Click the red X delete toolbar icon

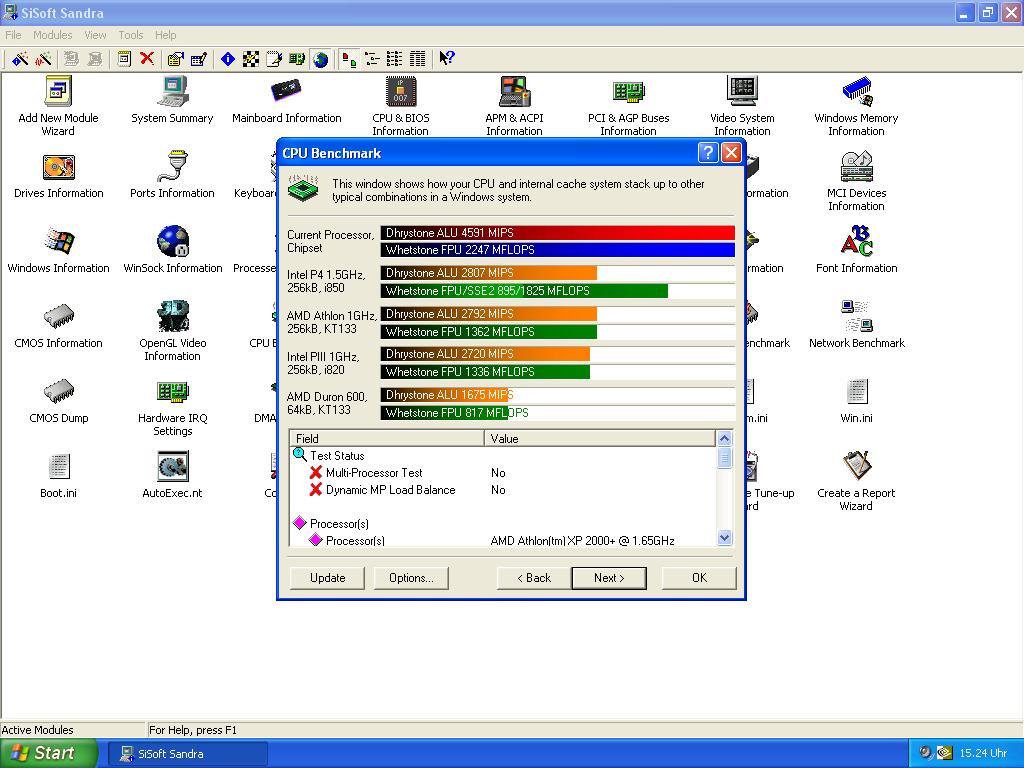pyautogui.click(x=147, y=59)
